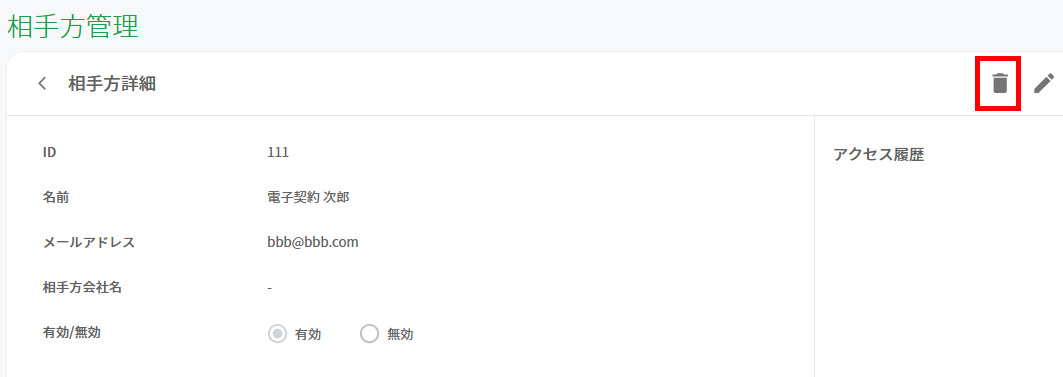The image size is (1063, 377).
Task: Click the メールアドレス field label
Action: coord(88,242)
